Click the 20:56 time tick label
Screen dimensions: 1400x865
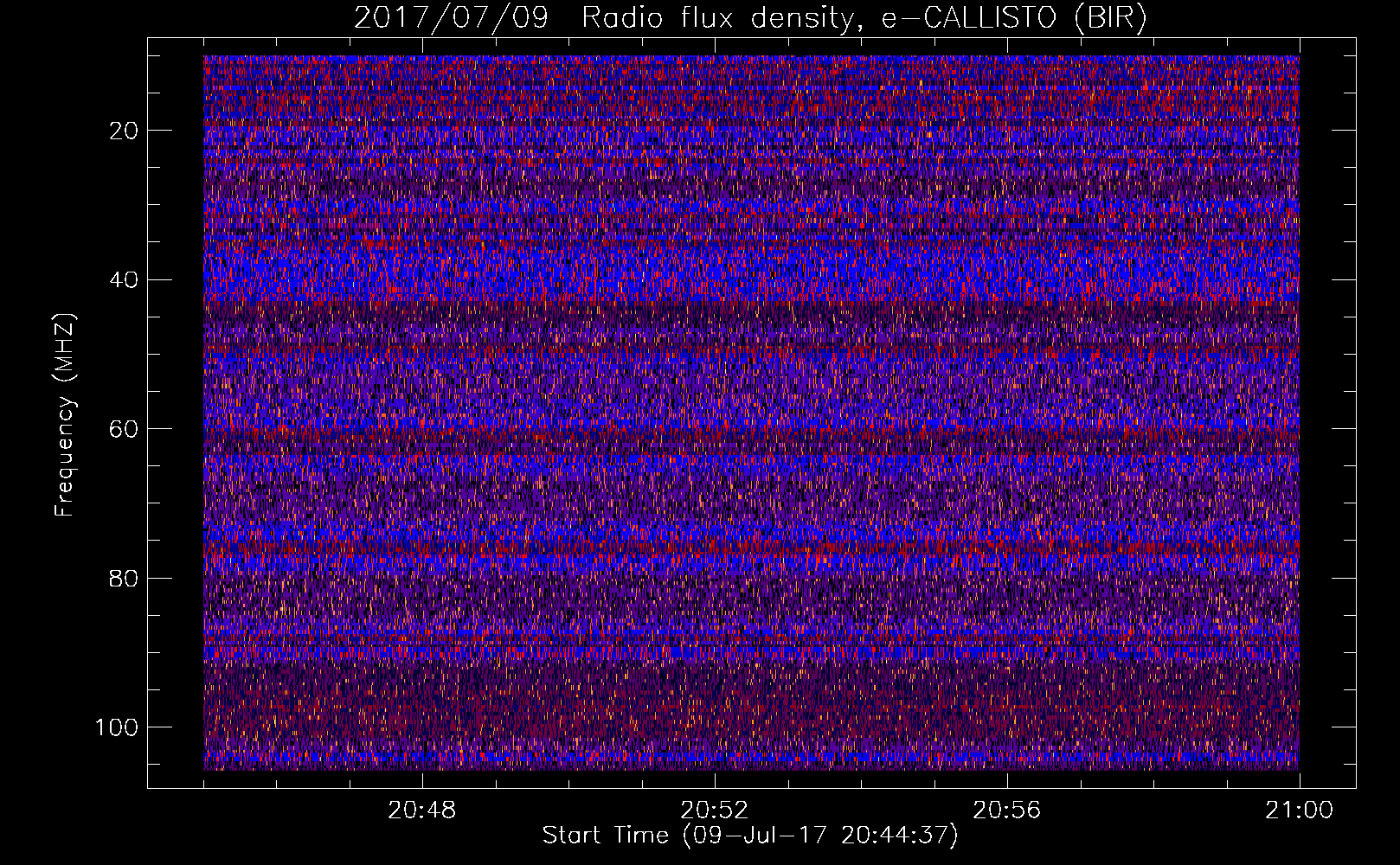pos(1006,811)
